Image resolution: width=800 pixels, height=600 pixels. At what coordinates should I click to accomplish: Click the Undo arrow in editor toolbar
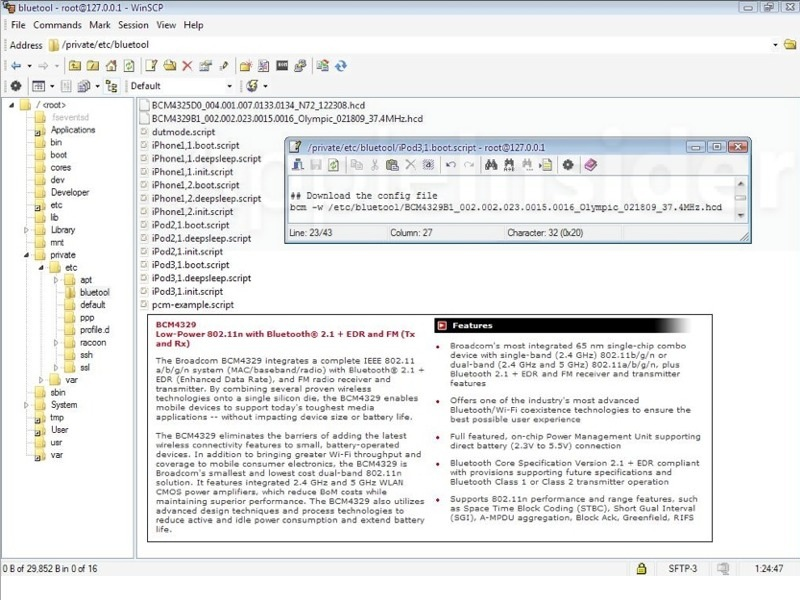[451, 165]
